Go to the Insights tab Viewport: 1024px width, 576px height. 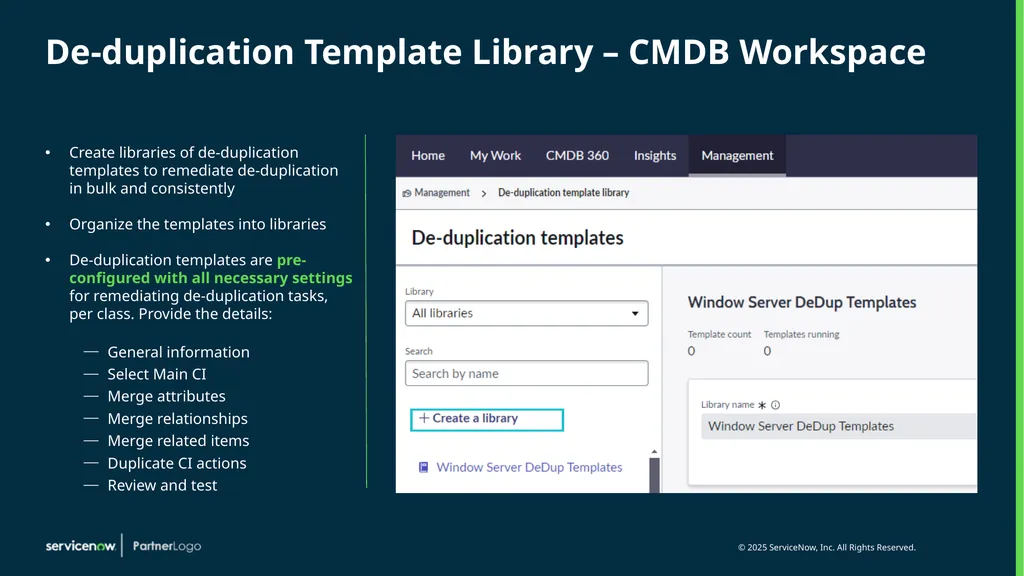click(654, 155)
